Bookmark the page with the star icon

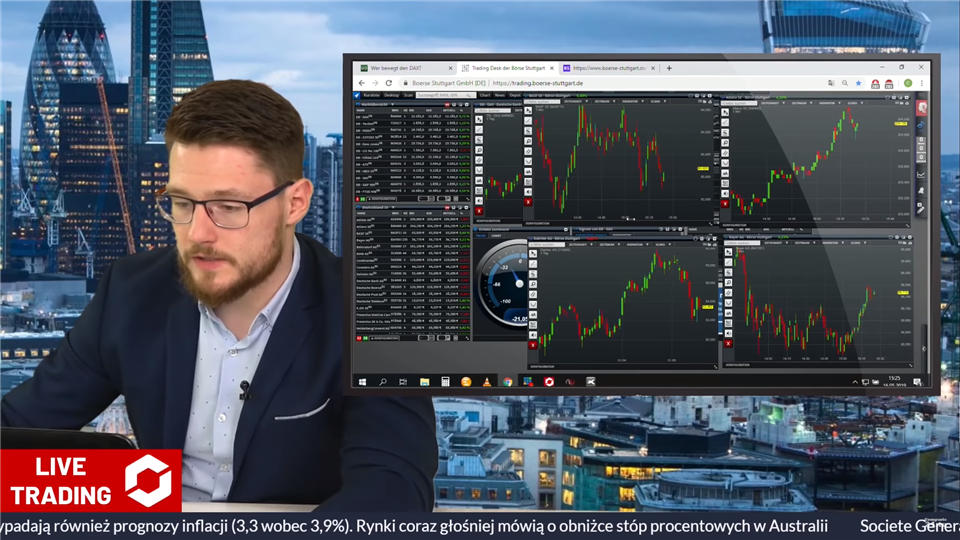tap(858, 84)
